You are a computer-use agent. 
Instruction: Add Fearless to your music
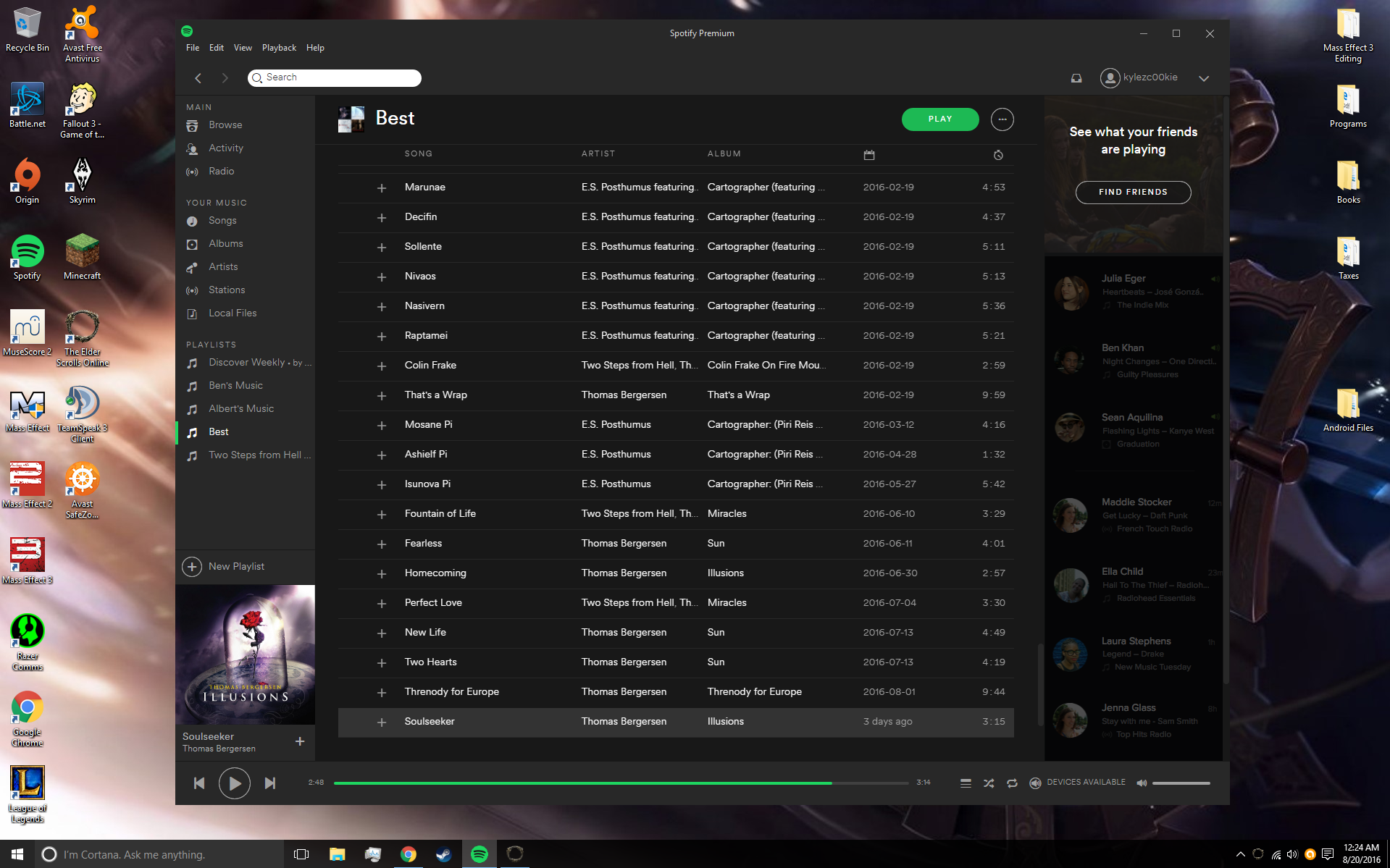coord(382,544)
